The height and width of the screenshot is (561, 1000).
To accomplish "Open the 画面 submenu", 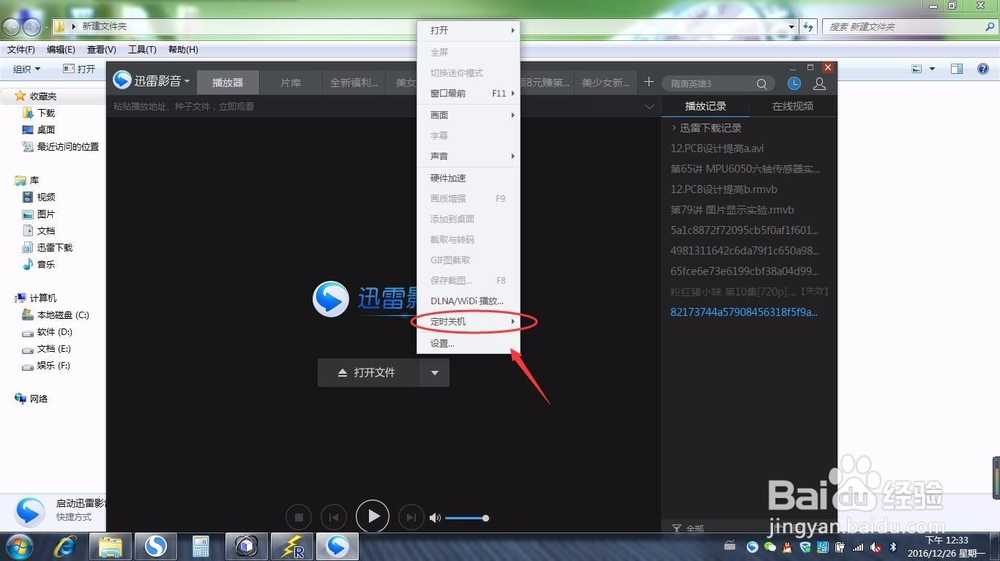I will click(469, 115).
